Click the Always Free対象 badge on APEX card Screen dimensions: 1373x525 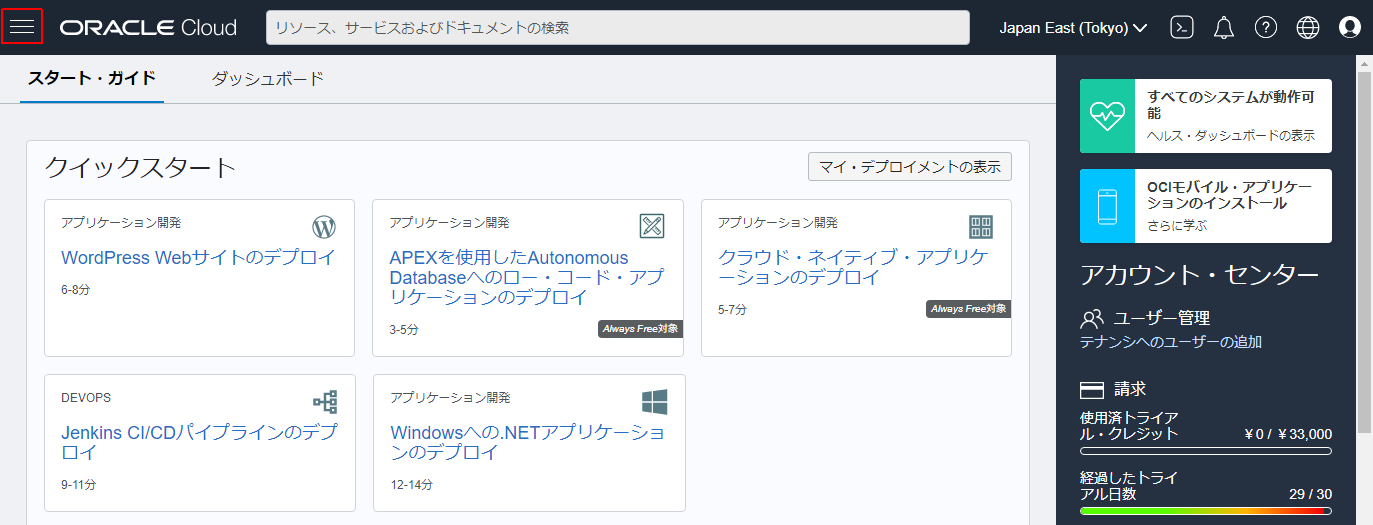[x=640, y=328]
